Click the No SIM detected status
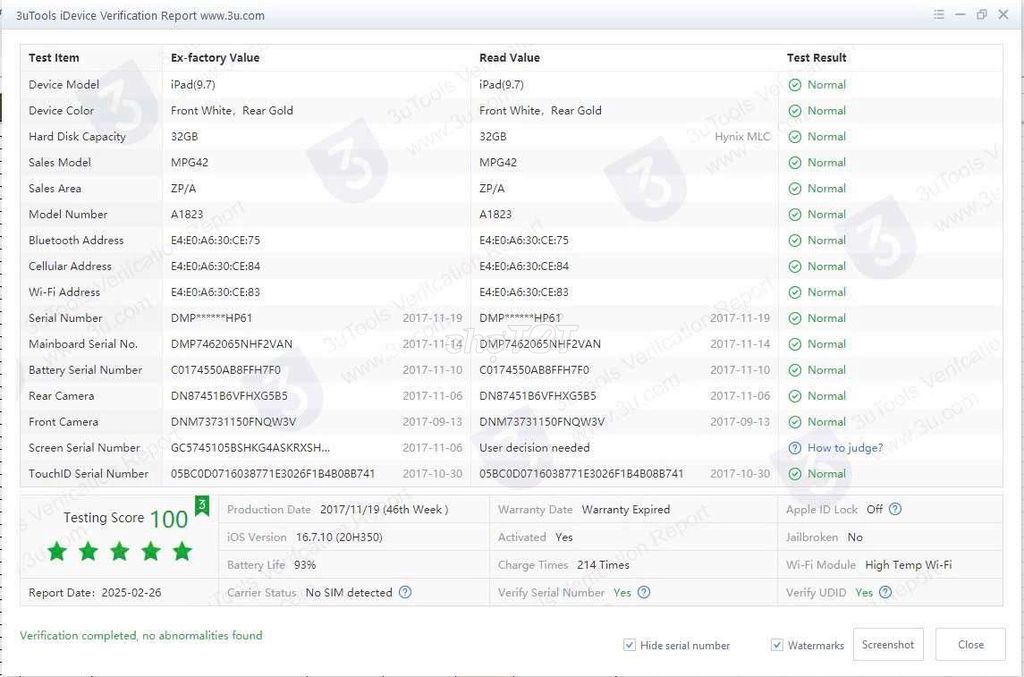Image resolution: width=1024 pixels, height=677 pixels. click(x=349, y=592)
